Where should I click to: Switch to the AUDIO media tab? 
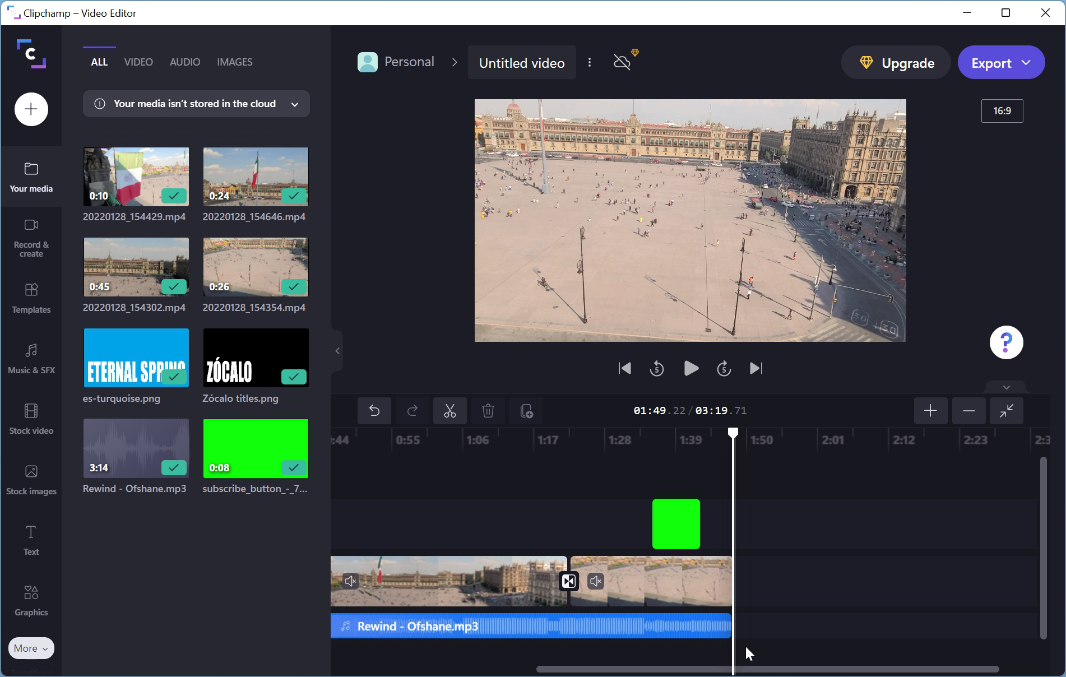tap(185, 62)
